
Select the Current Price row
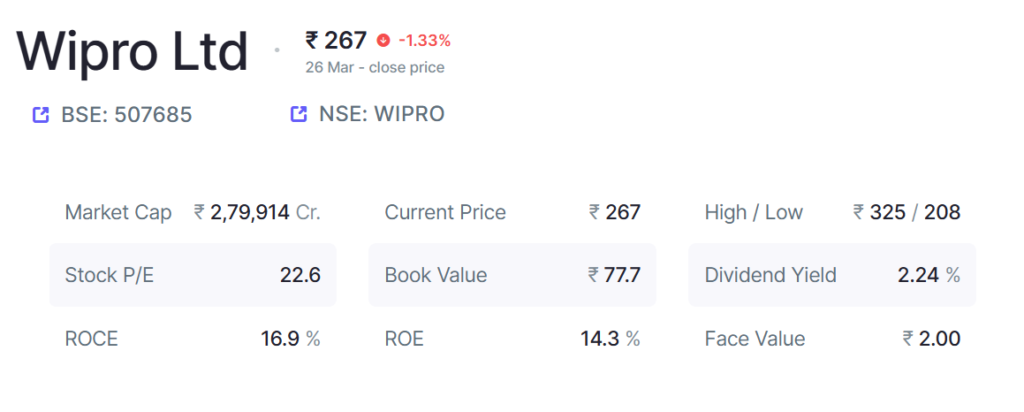(513, 212)
